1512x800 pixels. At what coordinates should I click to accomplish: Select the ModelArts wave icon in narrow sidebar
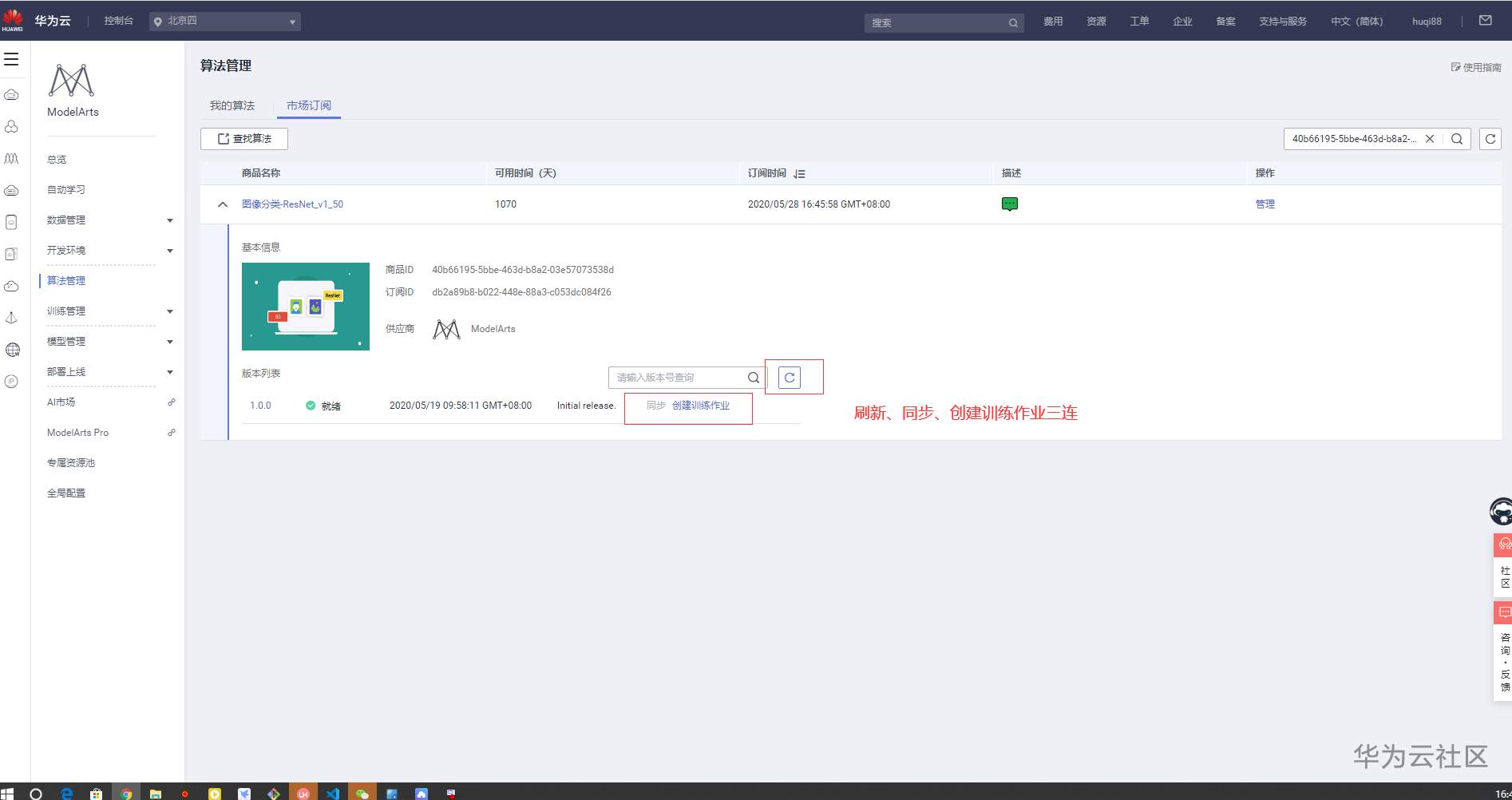(11, 159)
